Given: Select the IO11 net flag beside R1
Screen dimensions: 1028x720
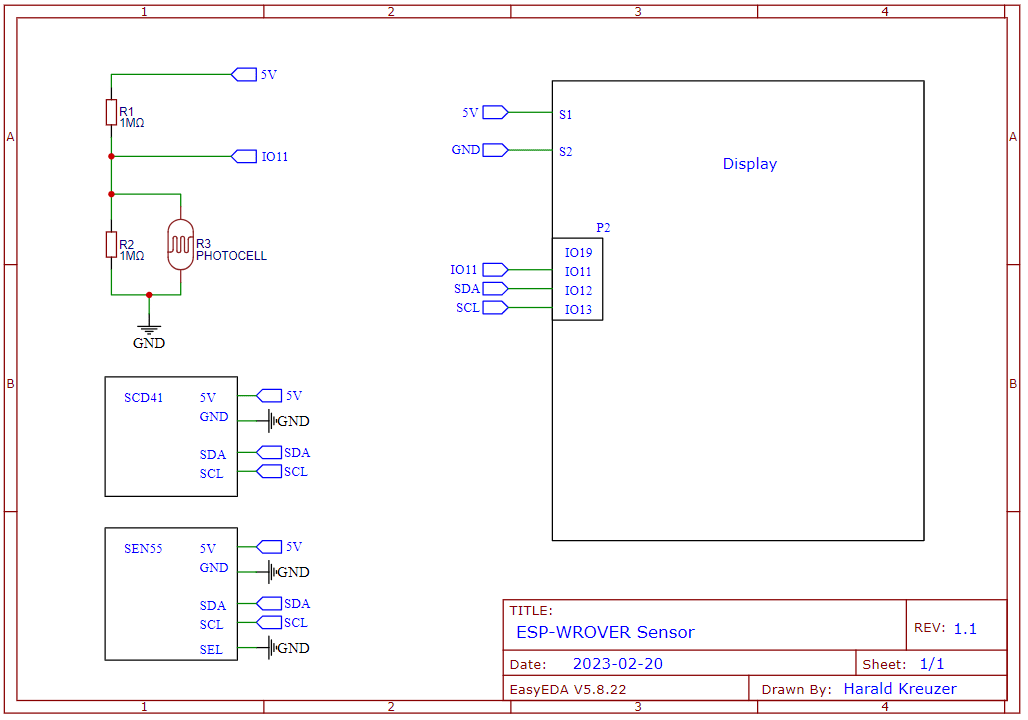Looking at the screenshot, I should coord(244,156).
